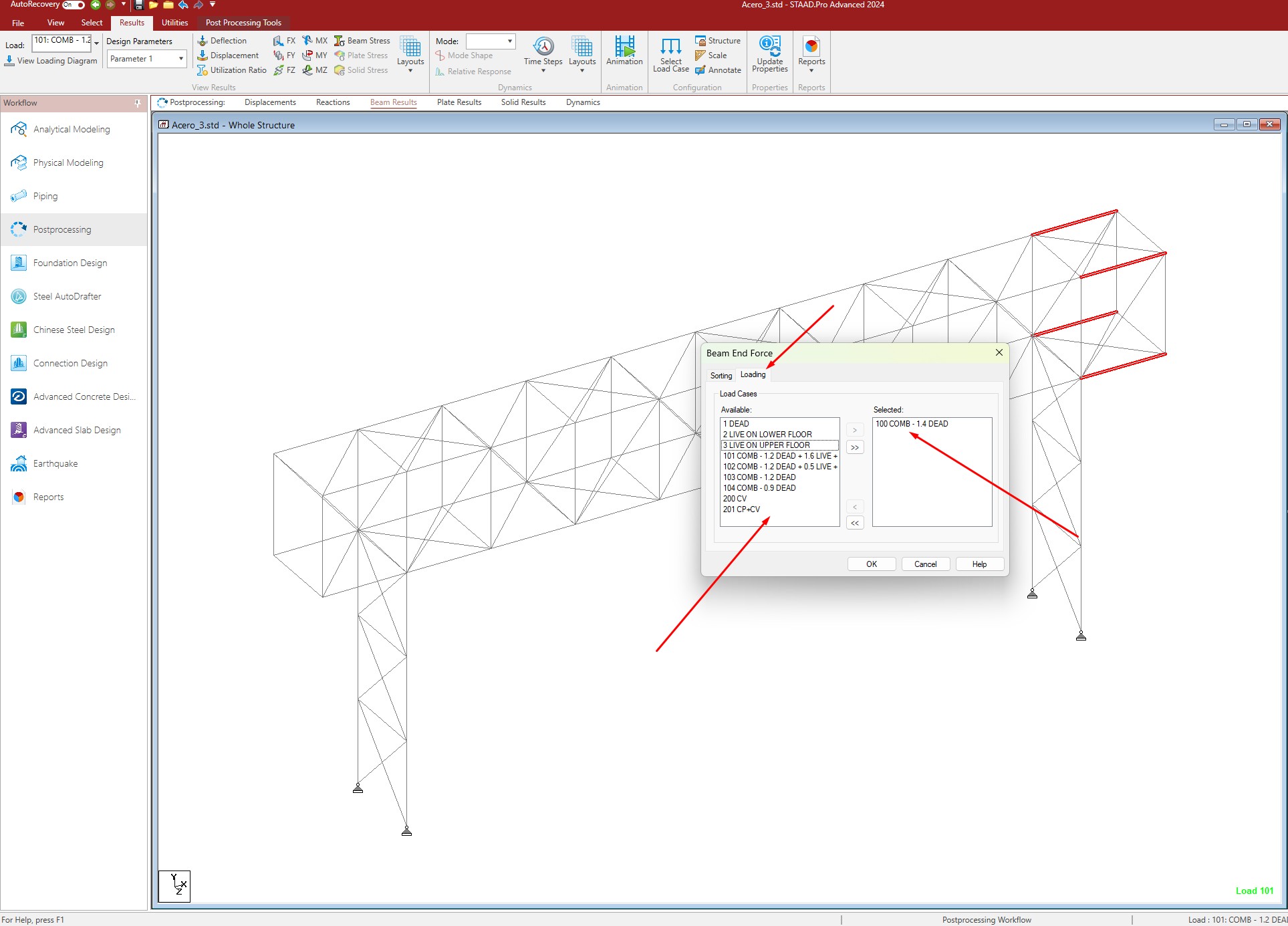Click the Utilization Ratio icon
The width and height of the screenshot is (1288, 926).
tap(203, 70)
